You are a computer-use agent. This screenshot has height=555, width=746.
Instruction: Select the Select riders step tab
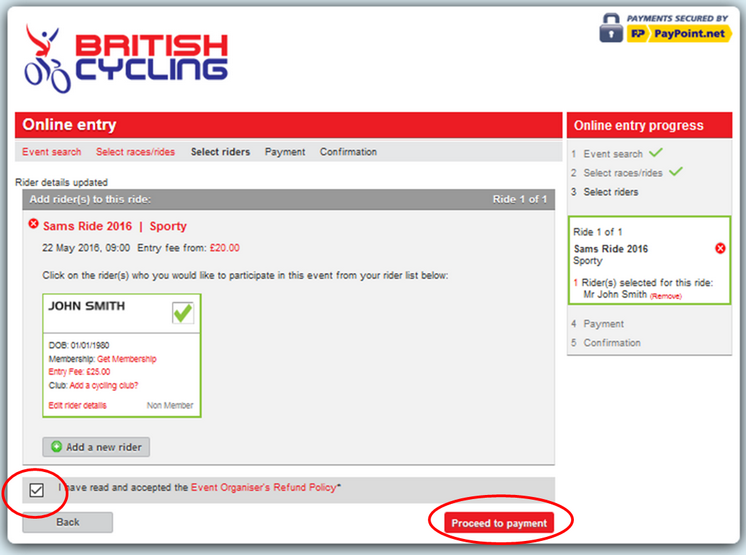(220, 152)
